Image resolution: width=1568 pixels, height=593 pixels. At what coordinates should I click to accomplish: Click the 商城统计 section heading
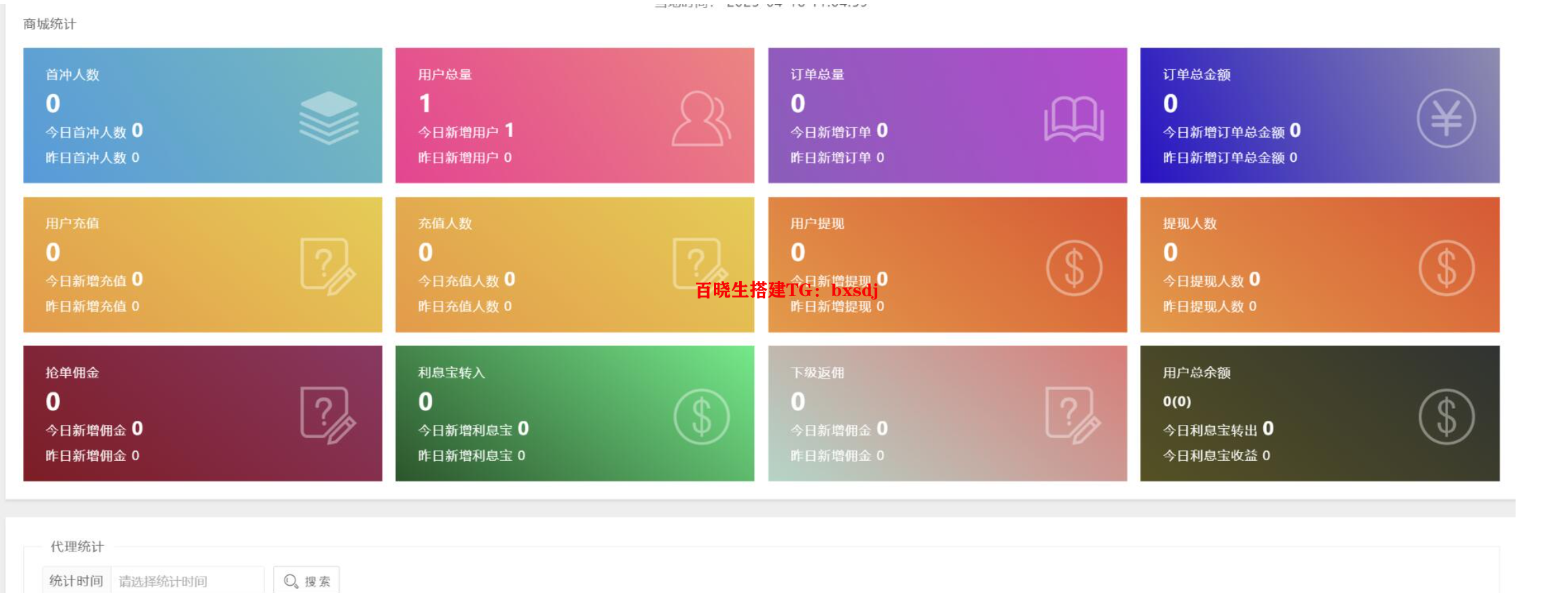pos(50,24)
